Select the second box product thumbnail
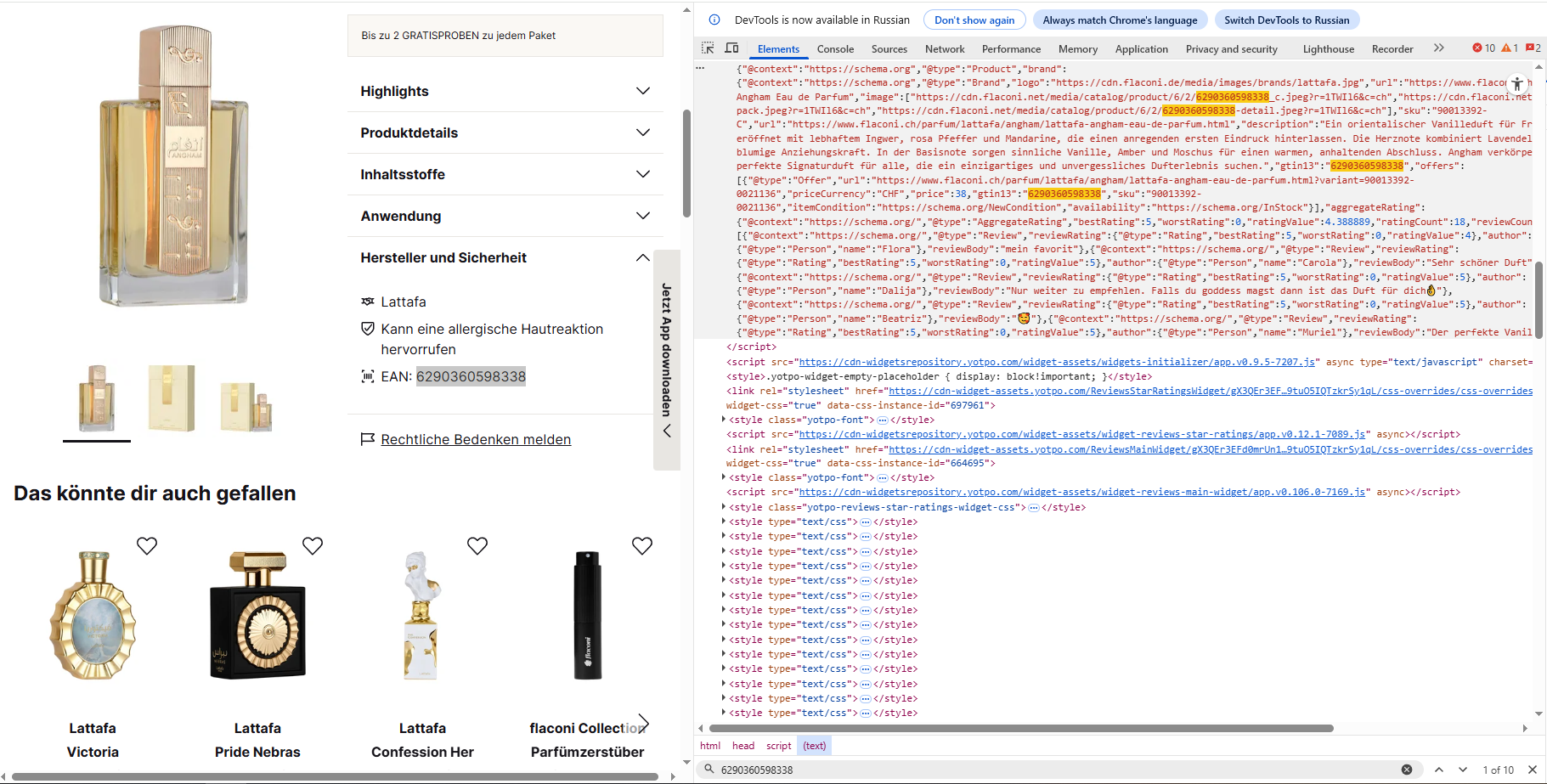This screenshot has height=784, width=1547. (x=172, y=398)
